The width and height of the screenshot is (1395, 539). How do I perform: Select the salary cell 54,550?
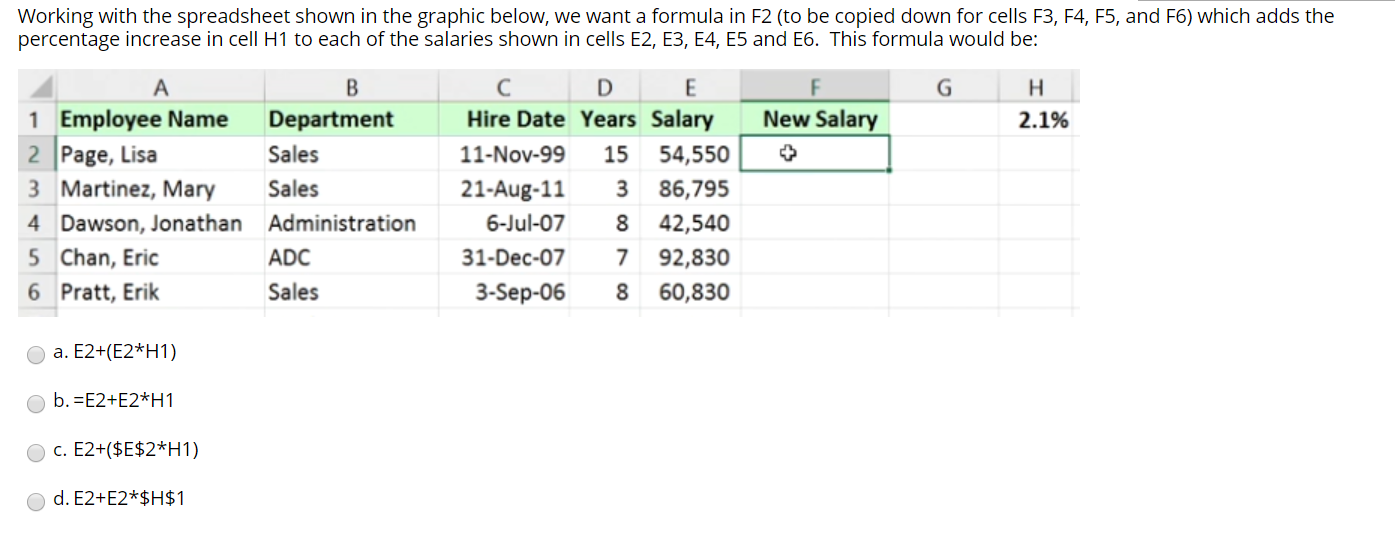[694, 155]
